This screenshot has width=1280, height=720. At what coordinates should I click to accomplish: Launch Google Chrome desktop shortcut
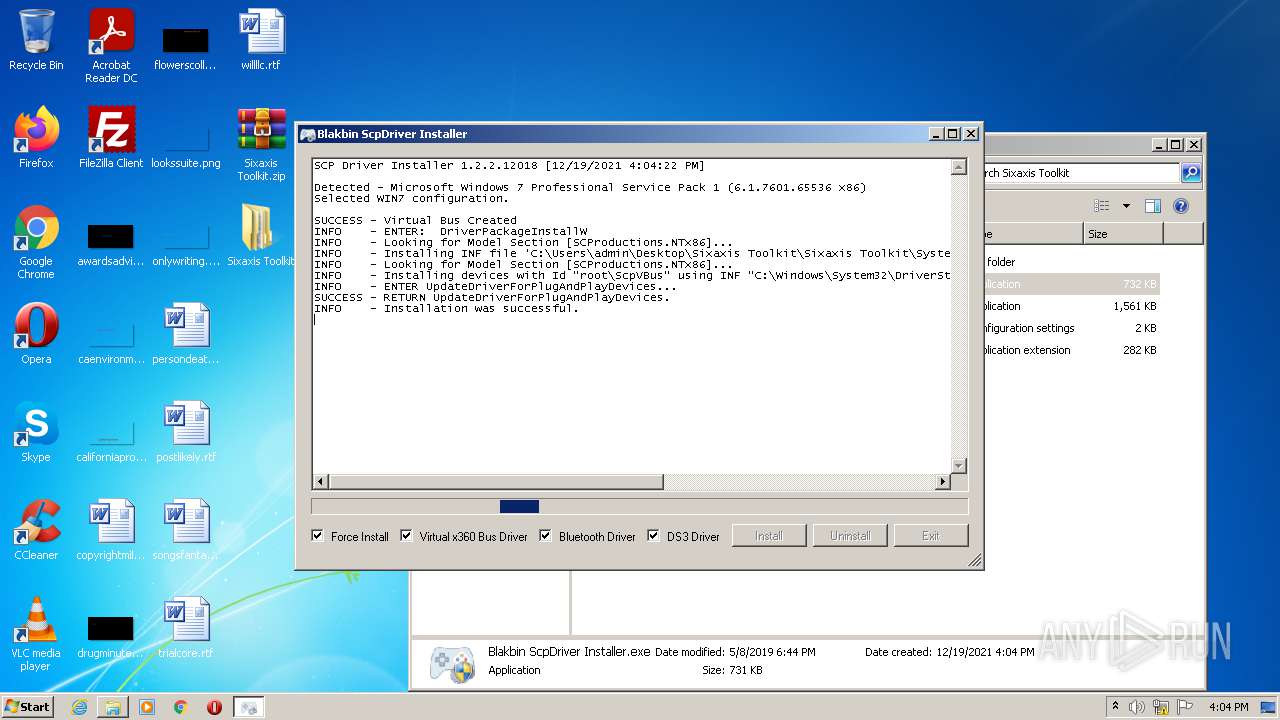click(36, 243)
